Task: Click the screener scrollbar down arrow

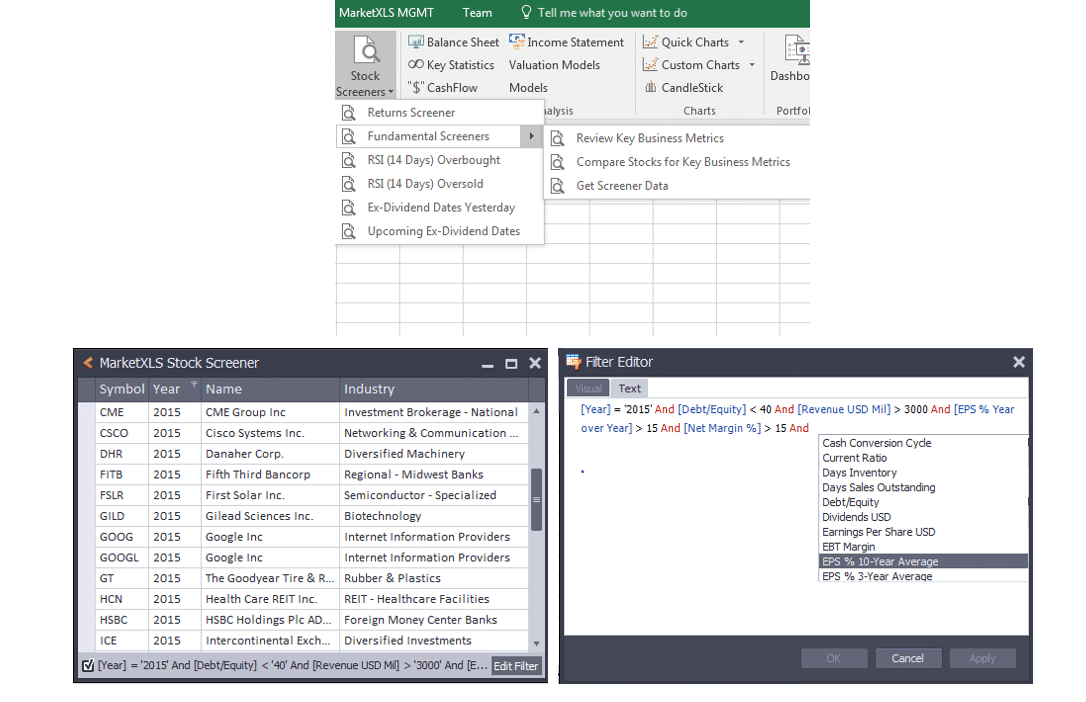Action: (536, 643)
